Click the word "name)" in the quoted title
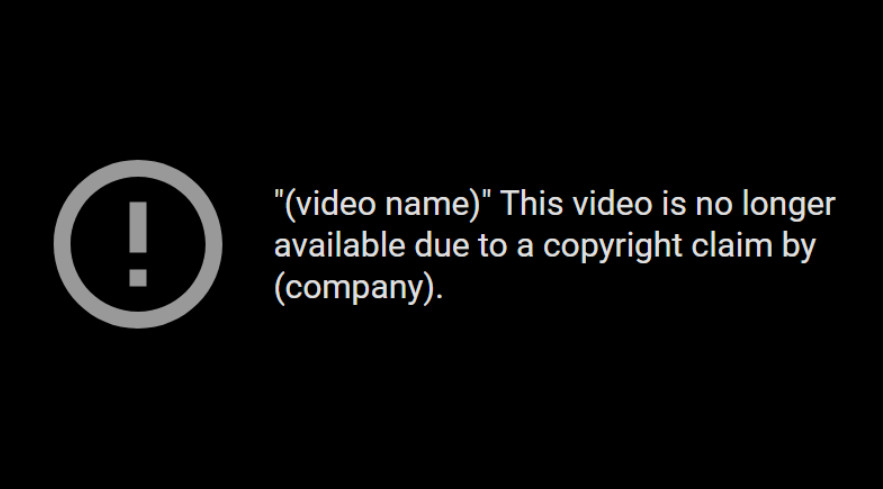883x489 pixels. [434, 203]
